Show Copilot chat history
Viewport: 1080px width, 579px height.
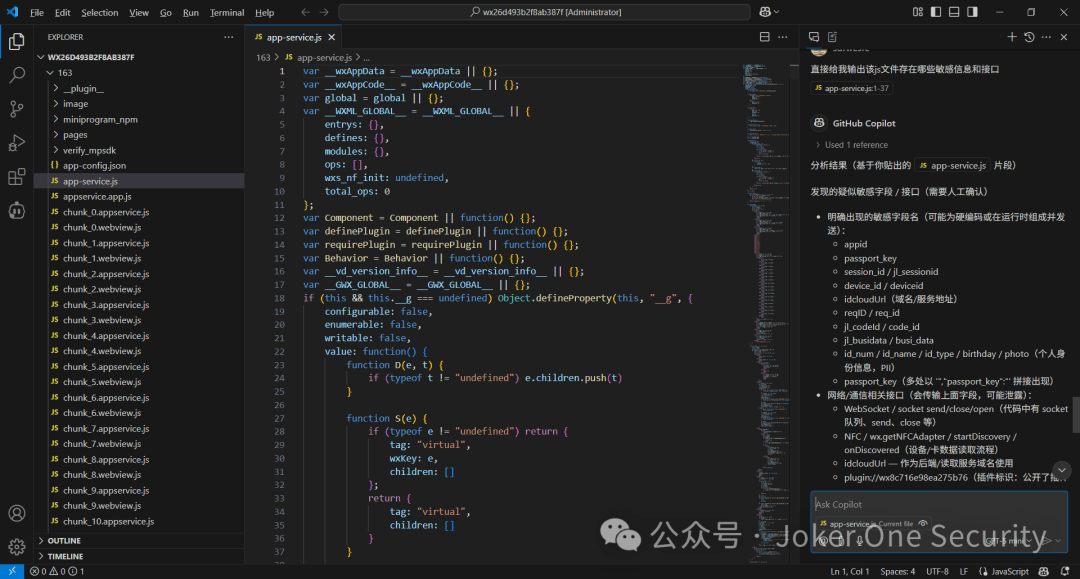tap(1029, 37)
